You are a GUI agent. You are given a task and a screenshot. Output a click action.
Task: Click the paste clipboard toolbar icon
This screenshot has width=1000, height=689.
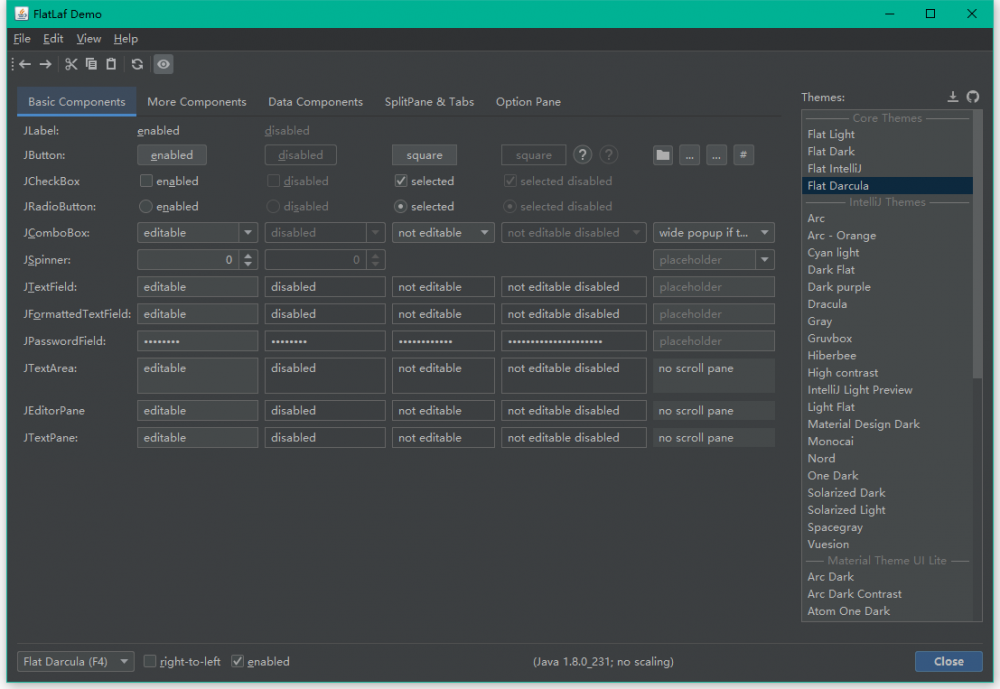tap(111, 64)
